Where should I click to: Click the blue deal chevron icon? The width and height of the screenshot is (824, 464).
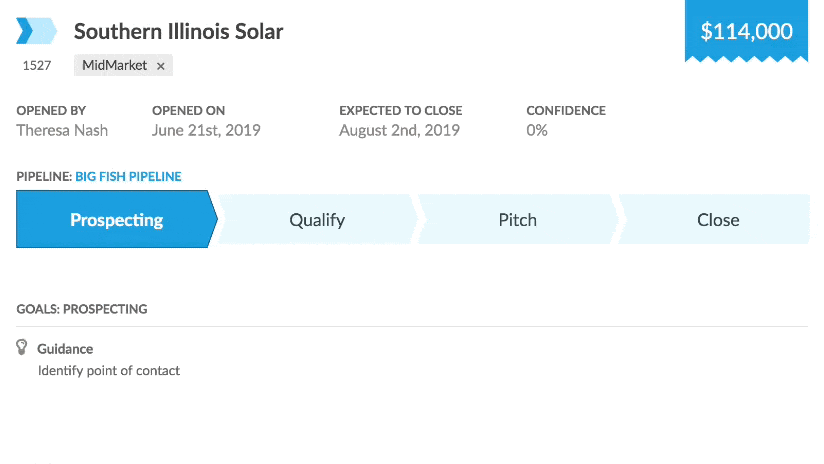(x=37, y=31)
